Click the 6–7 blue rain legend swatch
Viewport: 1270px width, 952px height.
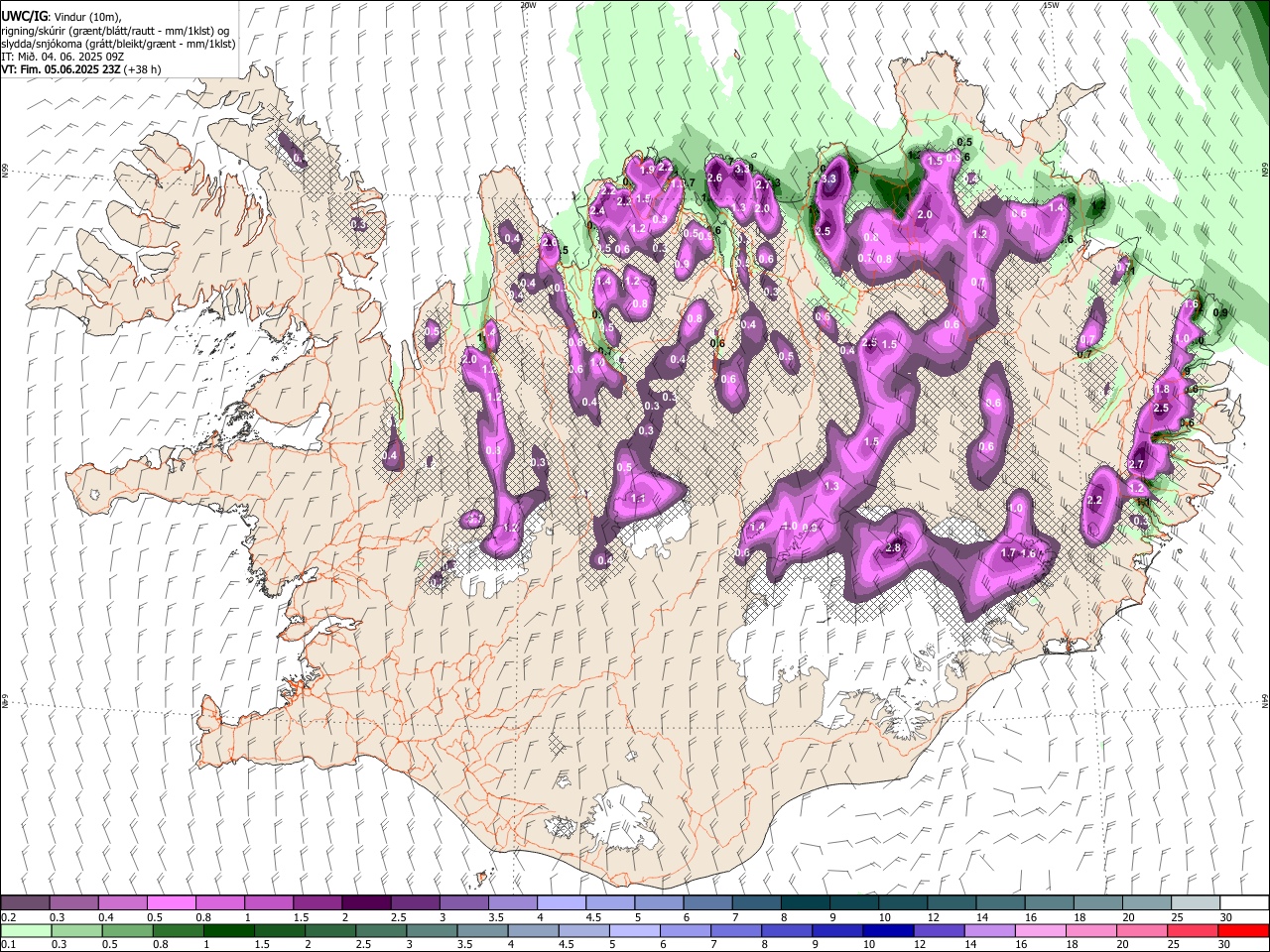pos(684,930)
